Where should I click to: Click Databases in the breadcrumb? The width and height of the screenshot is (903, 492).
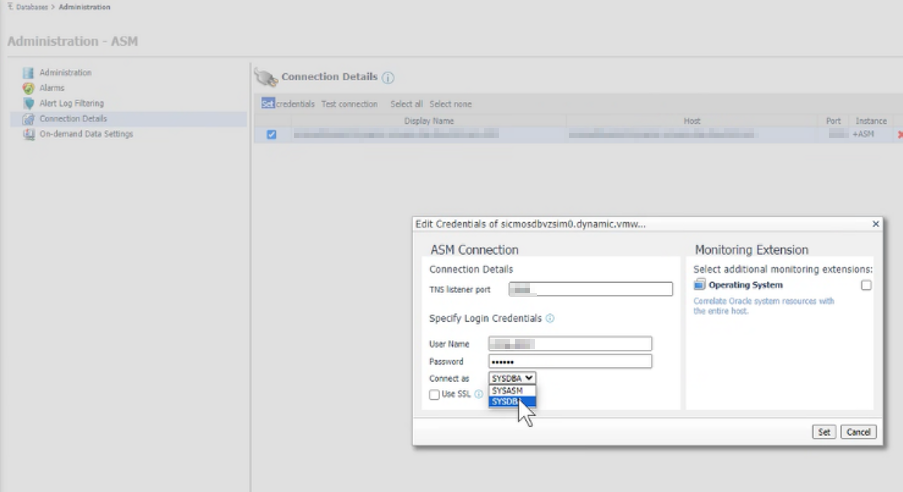32,7
